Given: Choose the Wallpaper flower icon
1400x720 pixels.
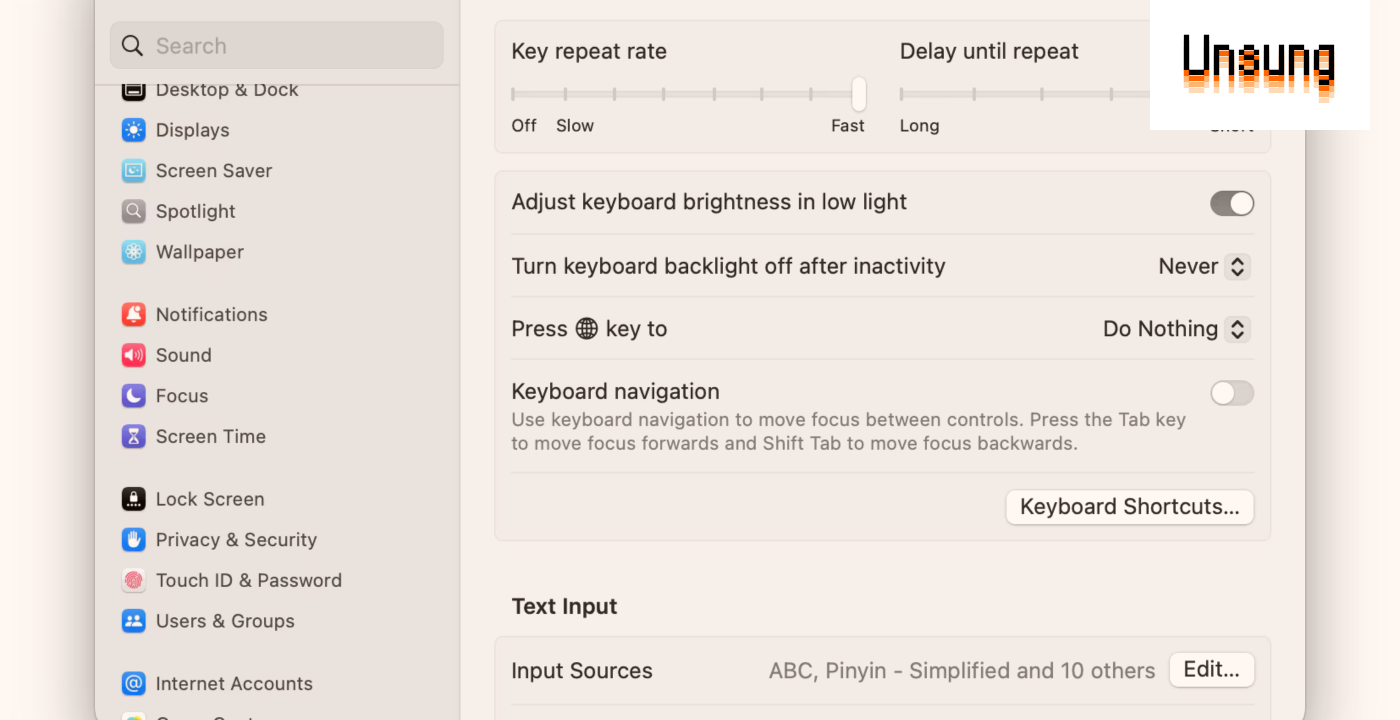Looking at the screenshot, I should pos(134,252).
